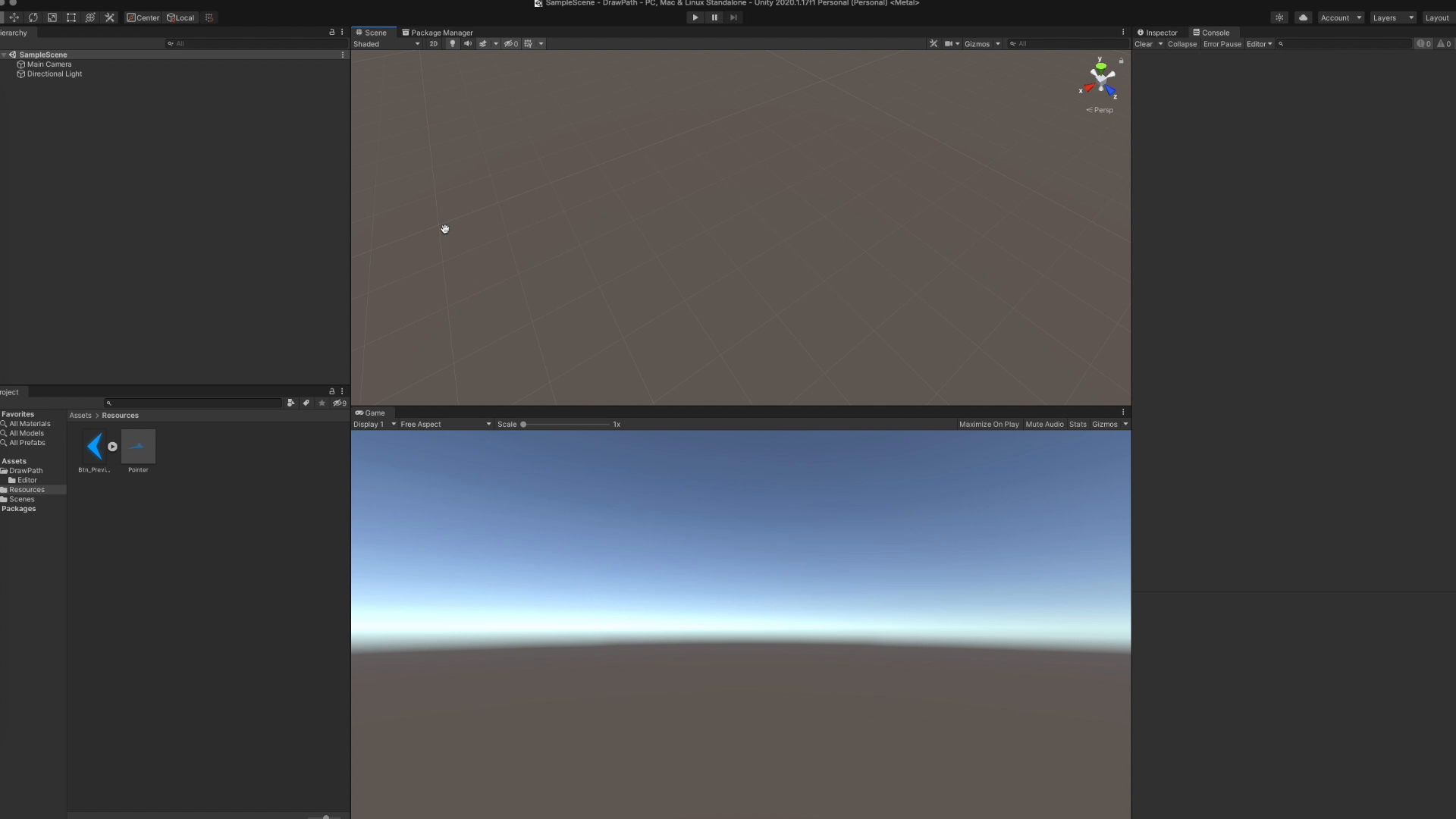
Task: Open the Shading mode dropdown in Scene
Action: (387, 44)
